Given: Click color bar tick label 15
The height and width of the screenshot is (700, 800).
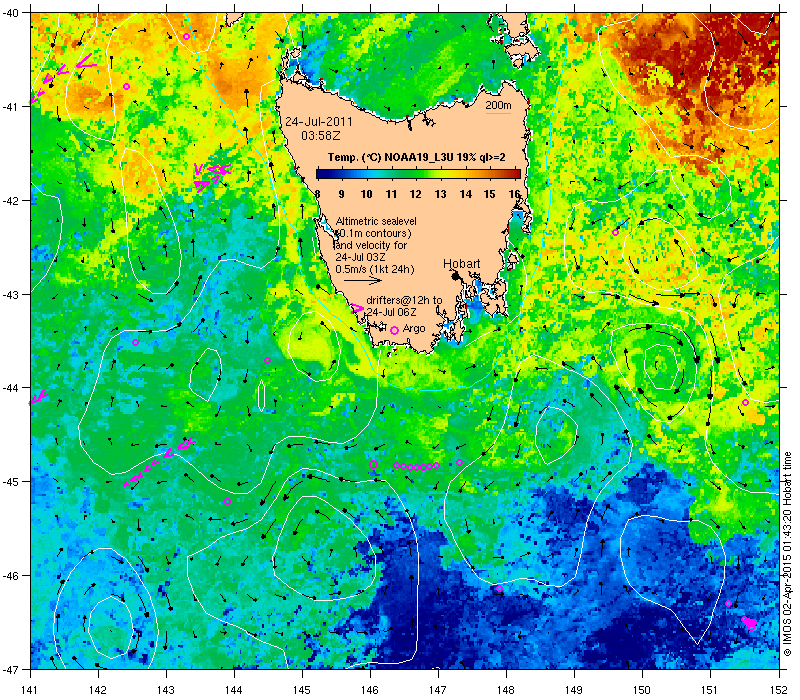Looking at the screenshot, I should [x=490, y=194].
